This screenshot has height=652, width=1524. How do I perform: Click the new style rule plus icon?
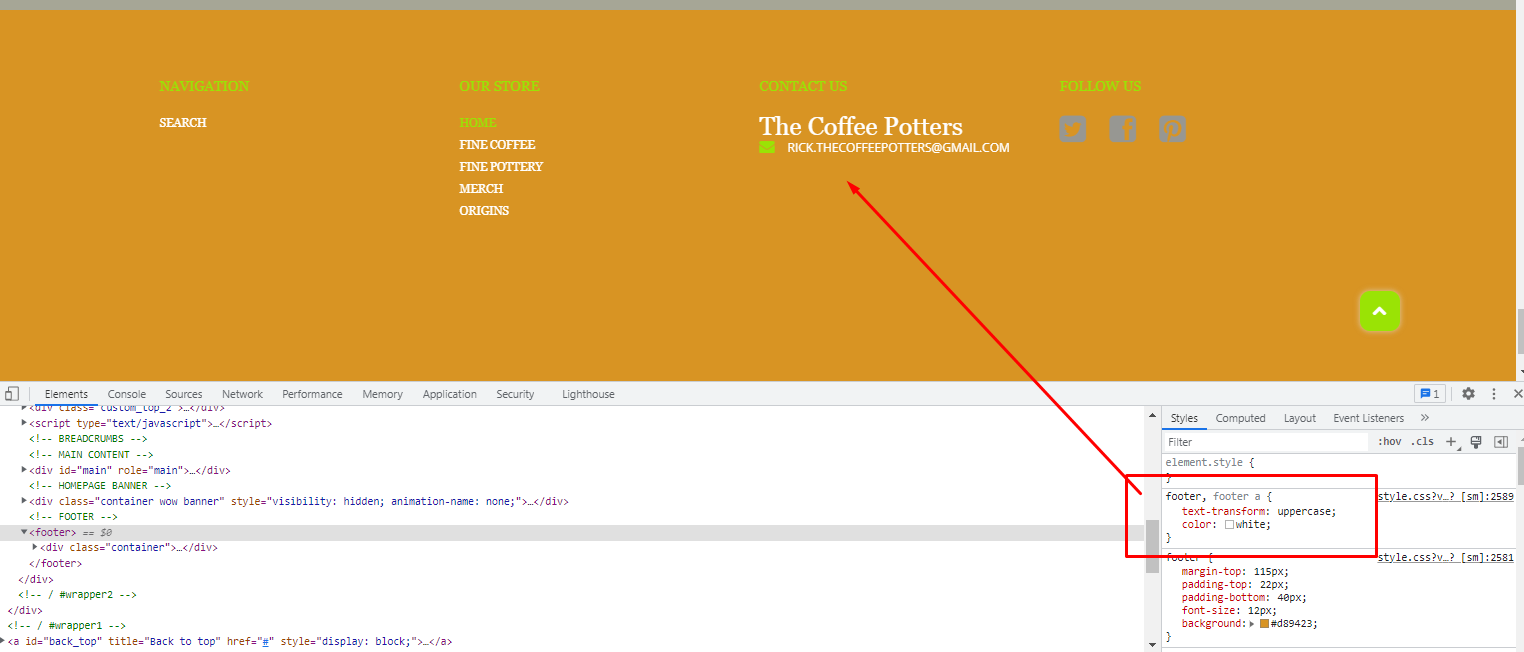[x=1451, y=442]
